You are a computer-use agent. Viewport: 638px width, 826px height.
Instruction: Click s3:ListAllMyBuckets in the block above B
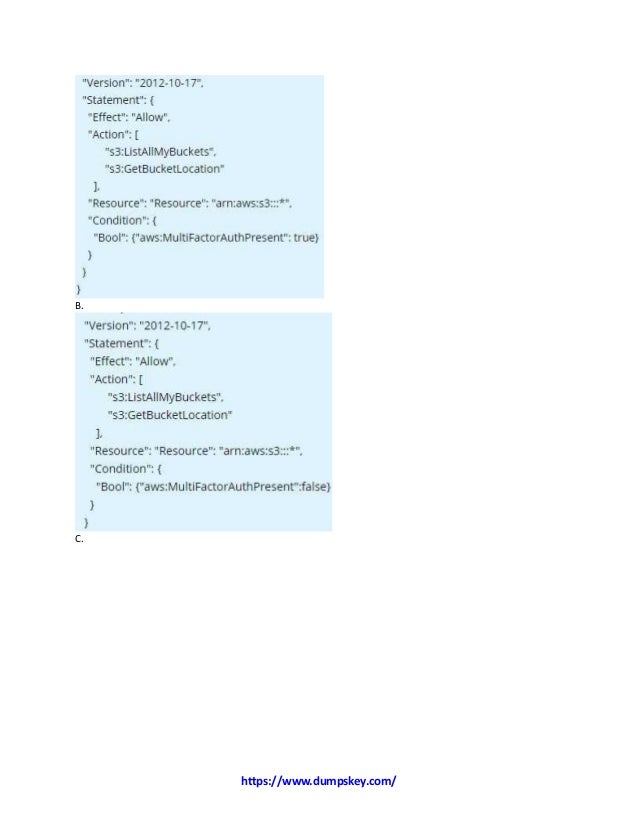coord(161,152)
